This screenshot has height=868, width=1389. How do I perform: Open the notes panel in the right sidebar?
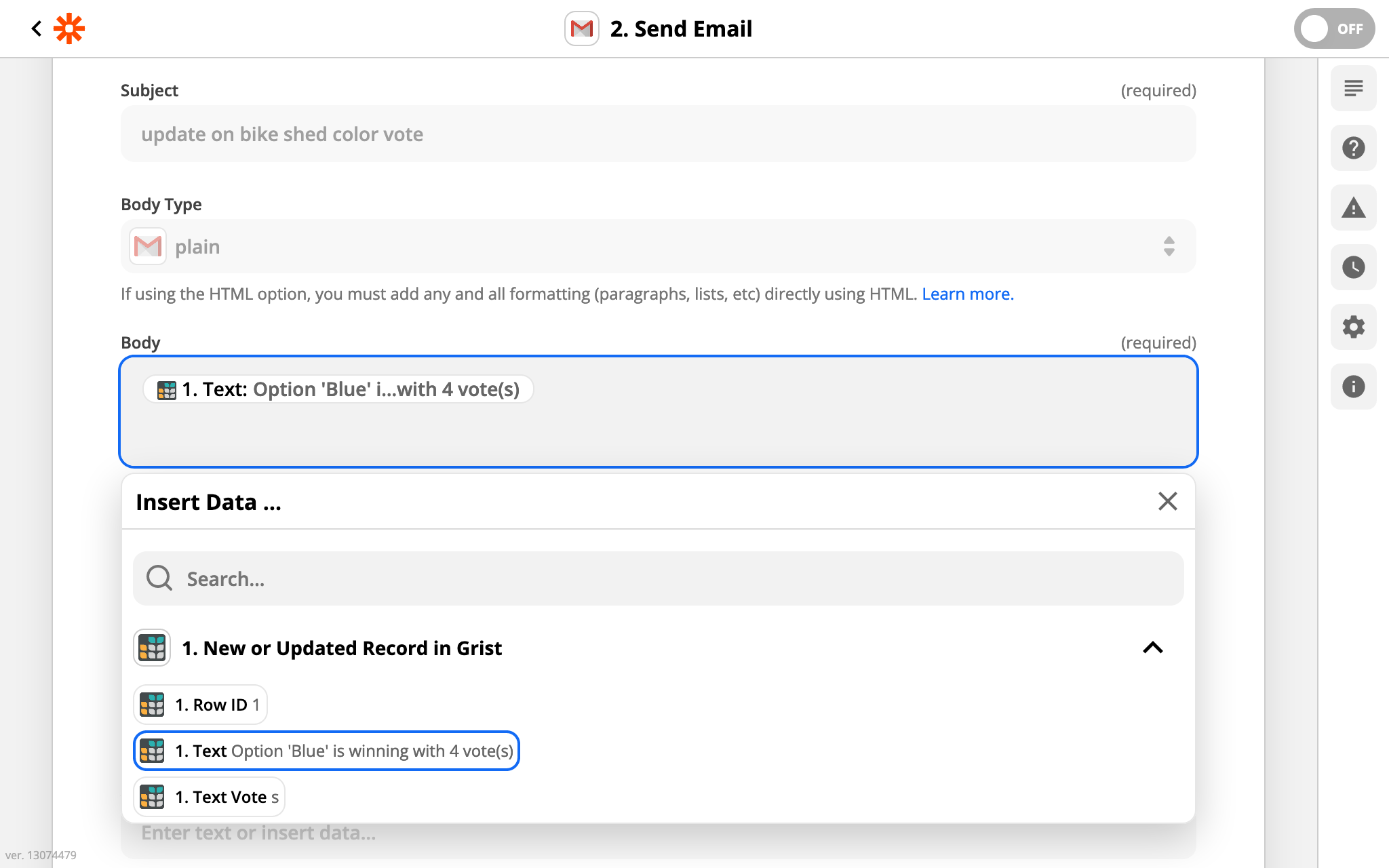pyautogui.click(x=1353, y=88)
